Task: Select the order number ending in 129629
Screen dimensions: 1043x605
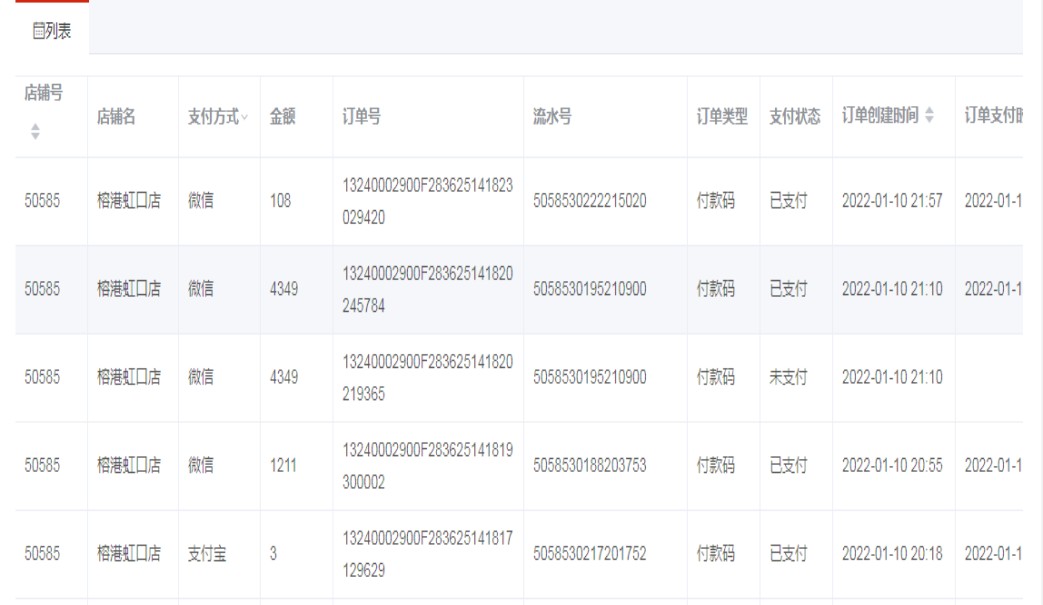Action: [427, 554]
